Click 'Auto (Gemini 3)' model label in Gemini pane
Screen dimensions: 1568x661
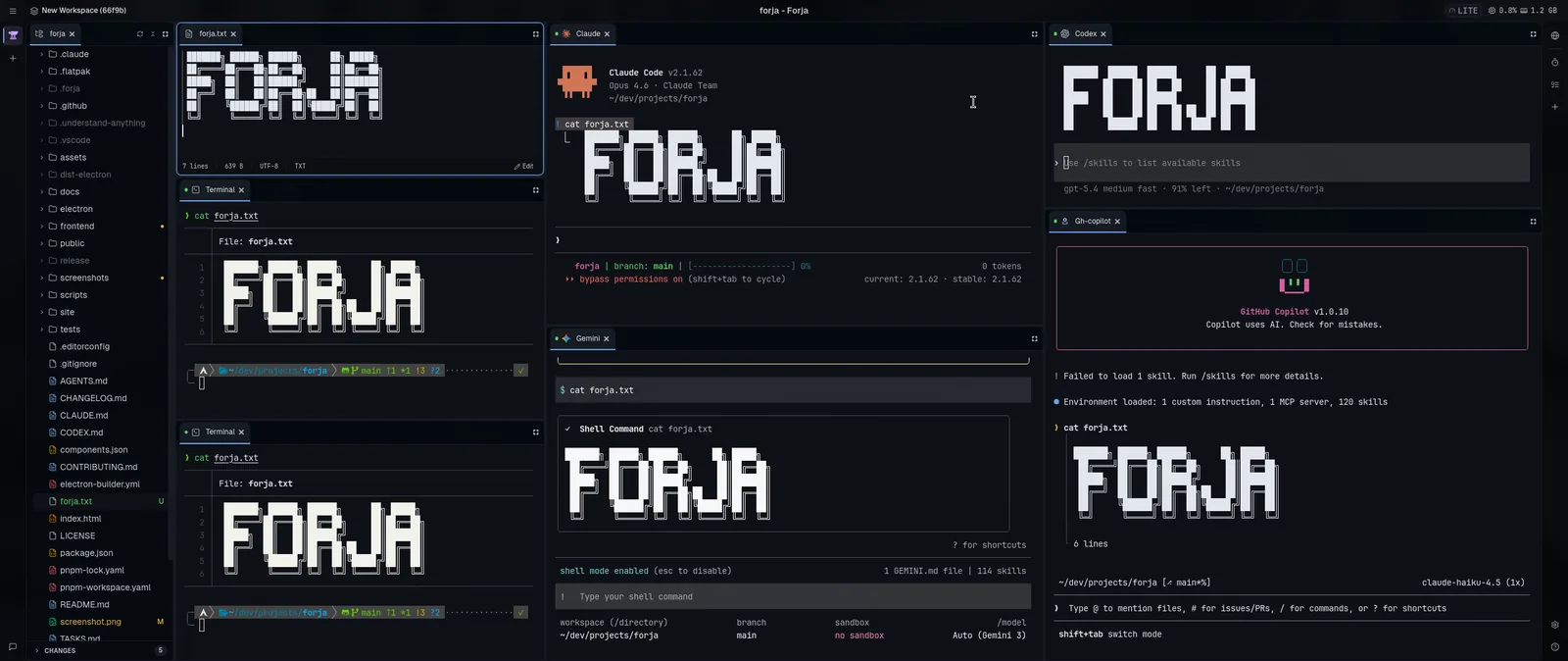[x=989, y=636]
